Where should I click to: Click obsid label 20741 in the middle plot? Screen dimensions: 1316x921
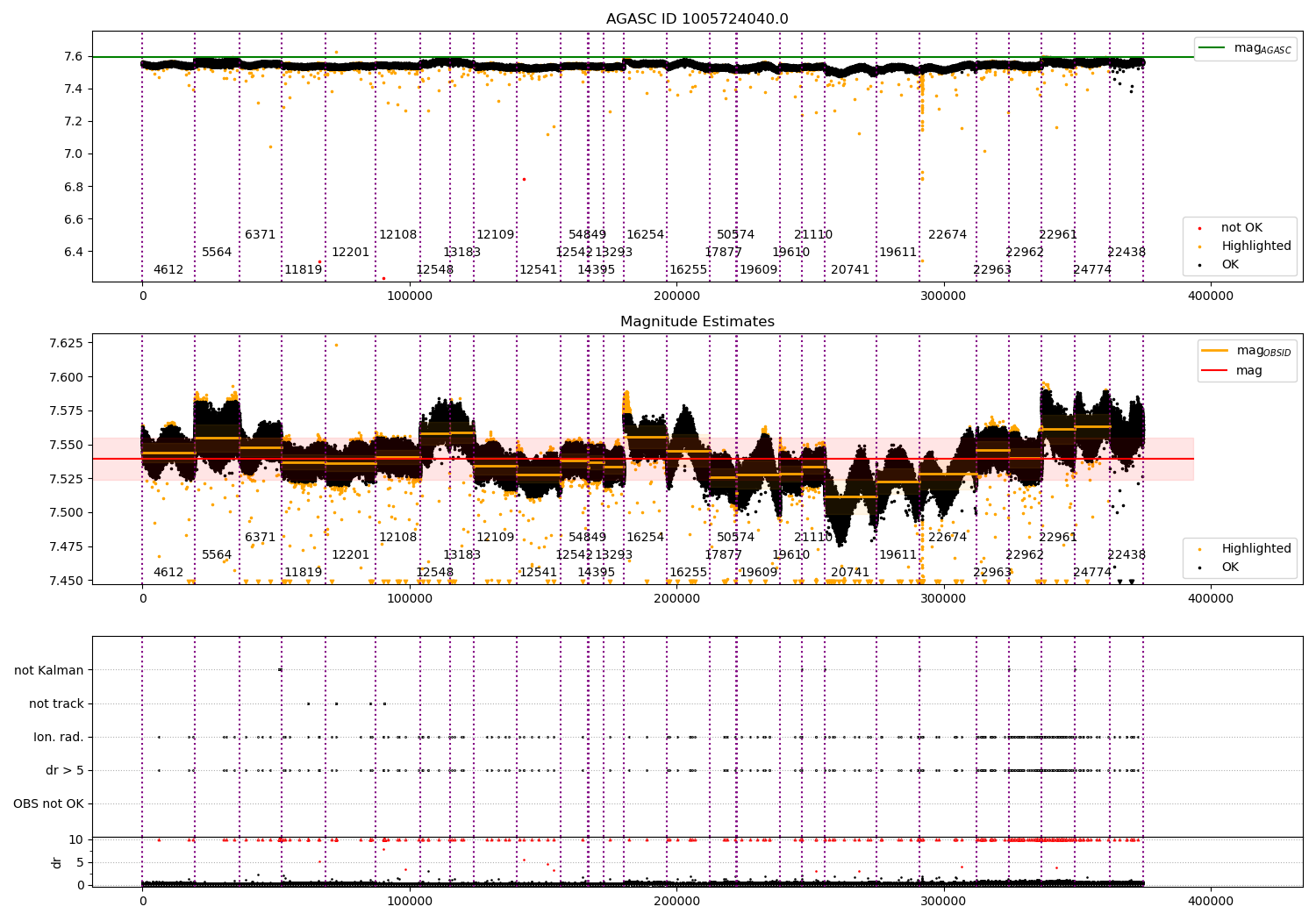tap(849, 572)
